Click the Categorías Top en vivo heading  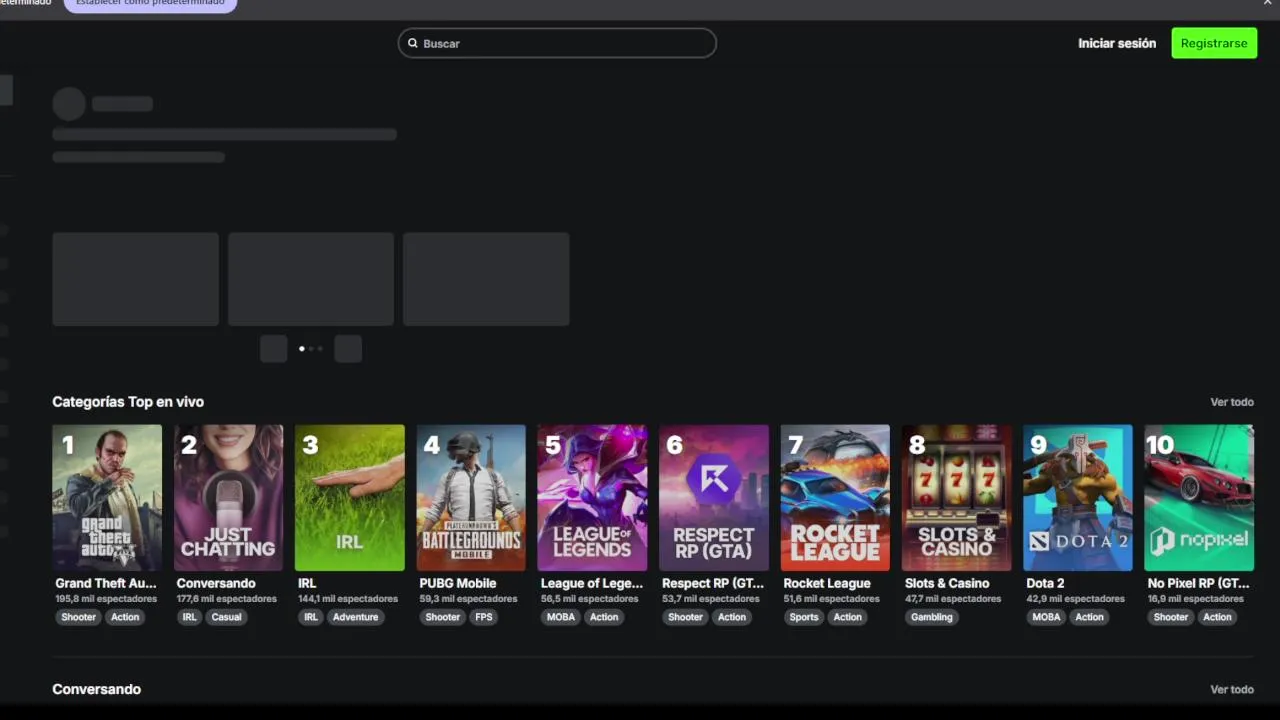tap(128, 402)
